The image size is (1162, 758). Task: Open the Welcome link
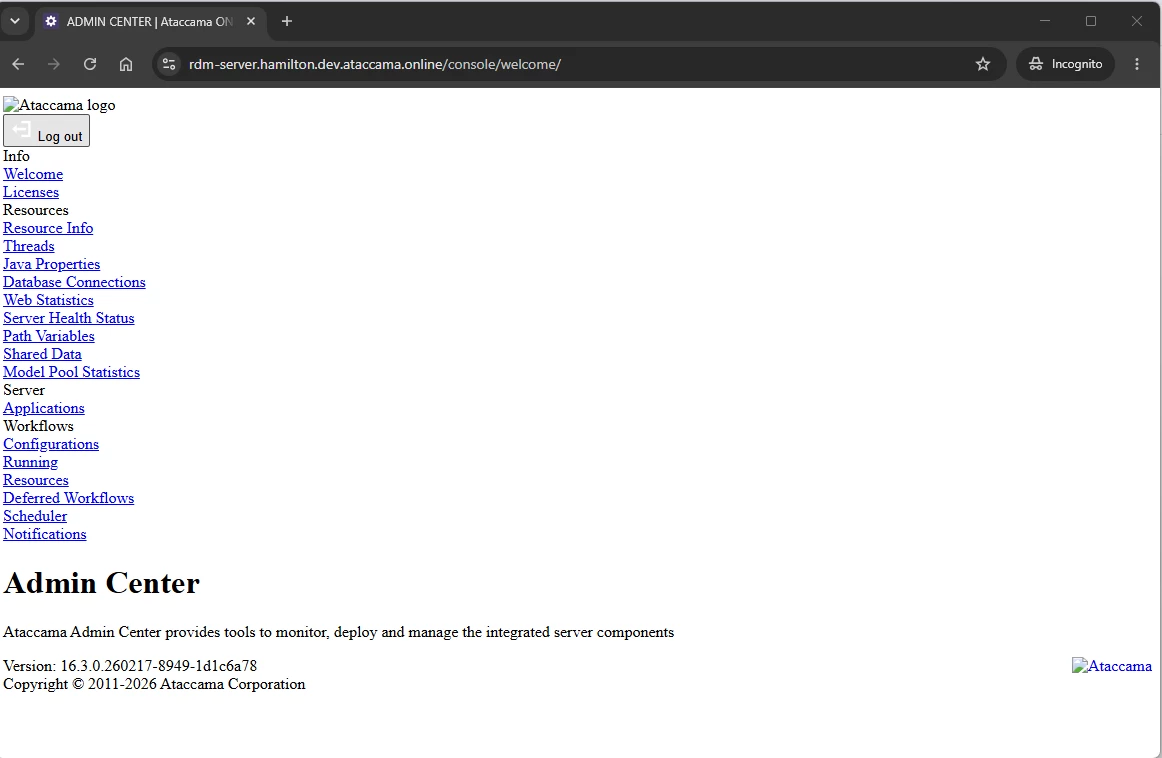33,174
